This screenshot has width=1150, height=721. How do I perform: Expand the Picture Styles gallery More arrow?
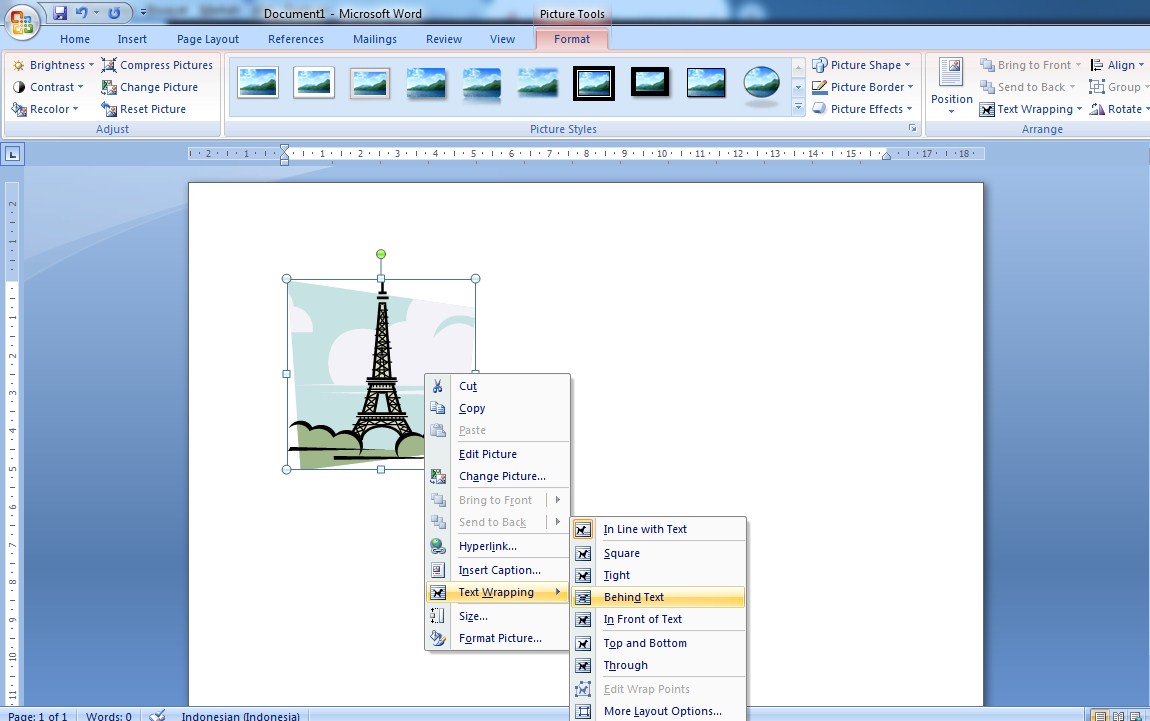798,108
